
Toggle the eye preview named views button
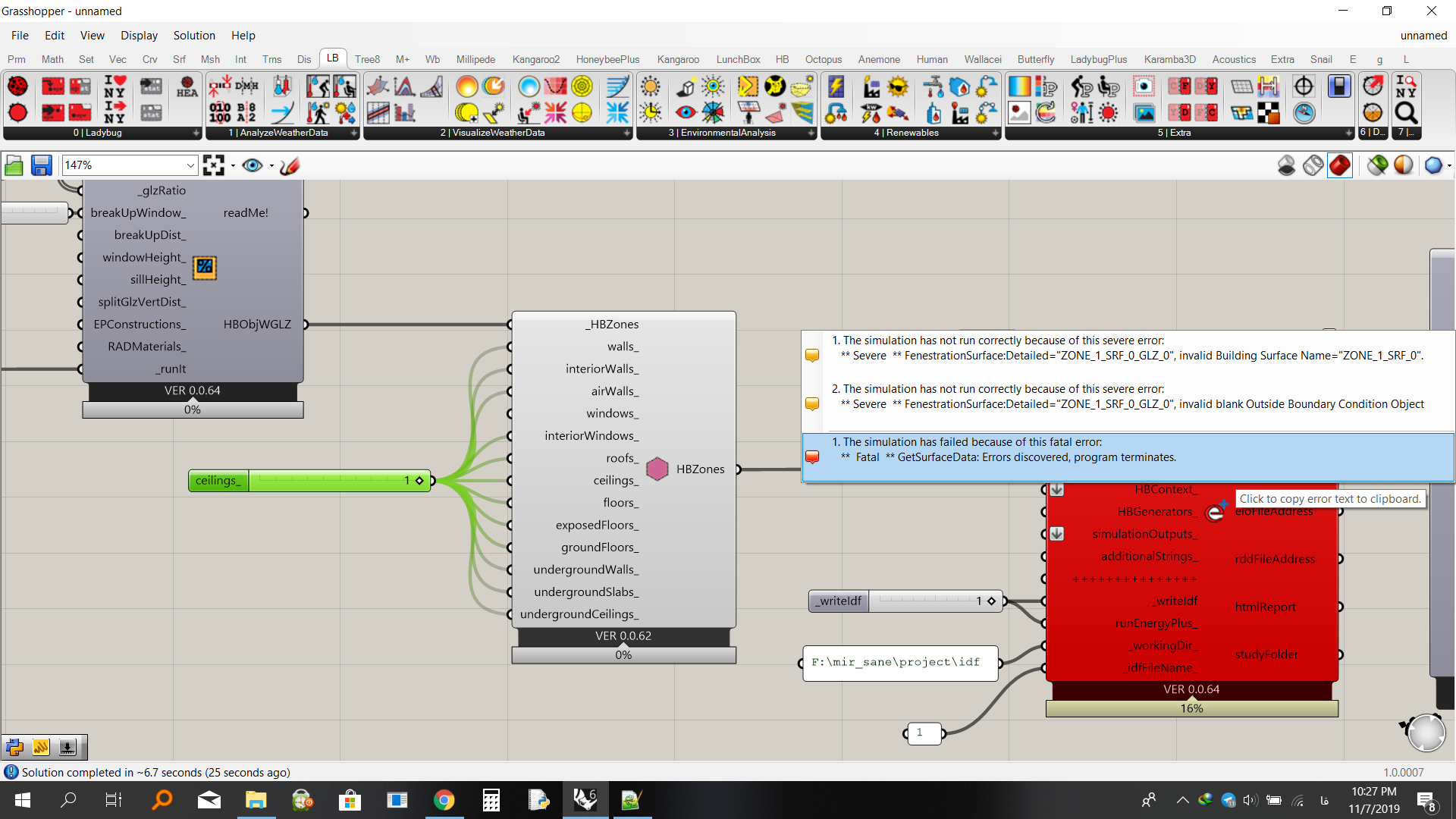pos(253,165)
